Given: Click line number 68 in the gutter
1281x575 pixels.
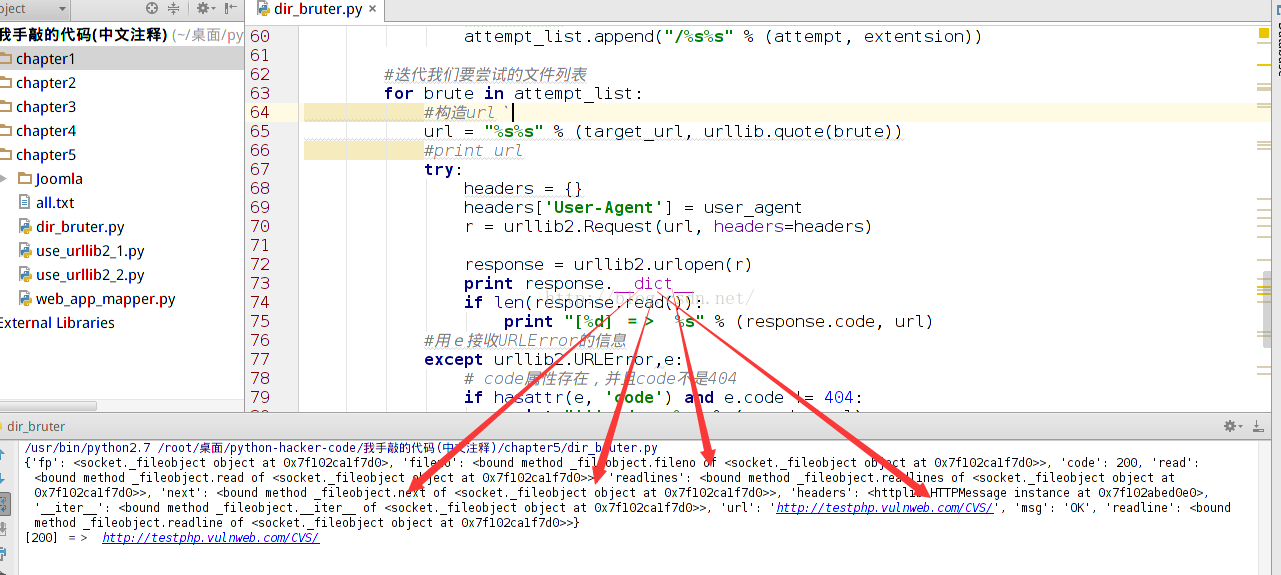Looking at the screenshot, I should pos(260,188).
